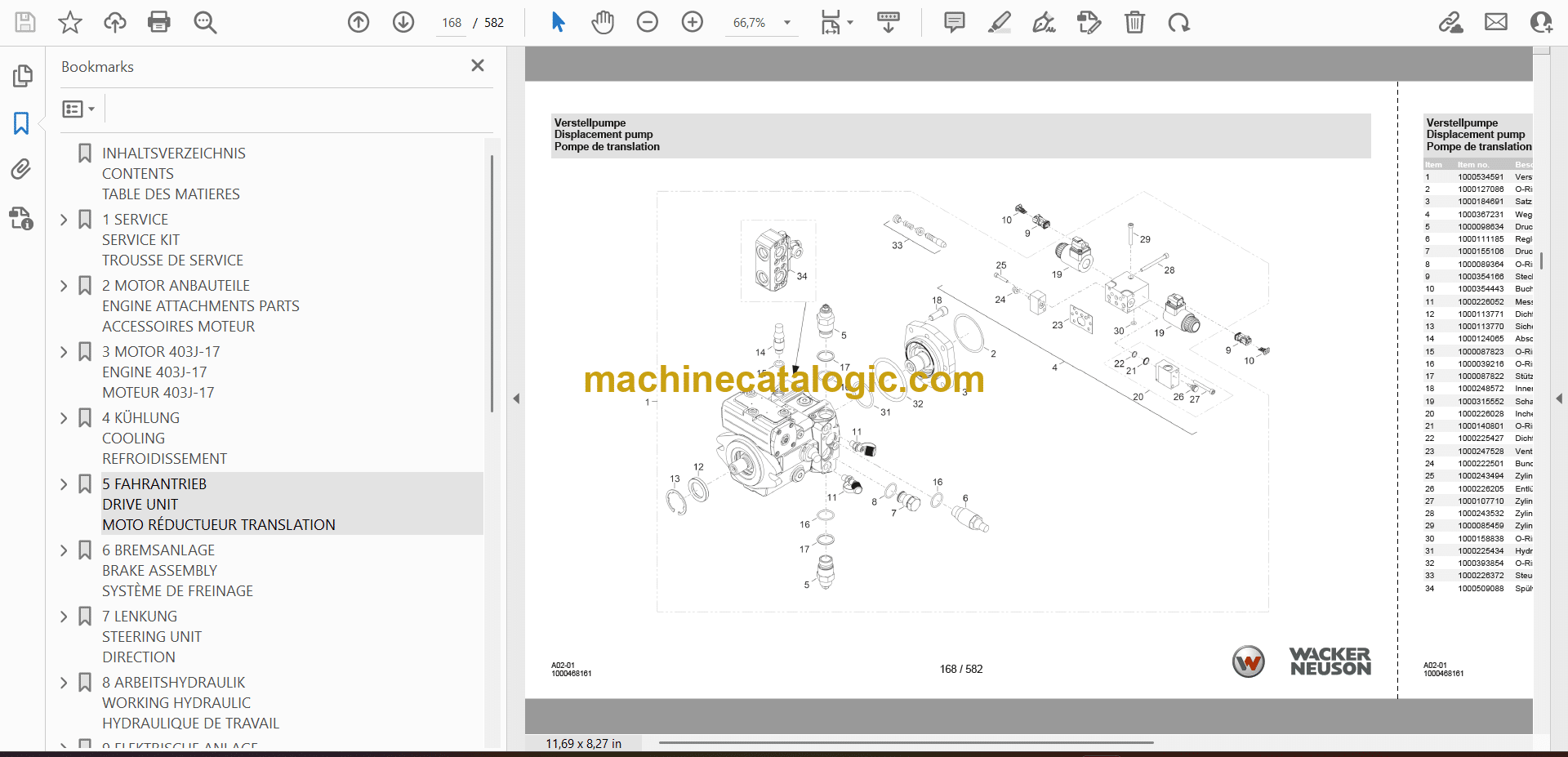1568x757 pixels.
Task: Jump to the 7 LENKUNG bookmark
Action: tap(152, 637)
